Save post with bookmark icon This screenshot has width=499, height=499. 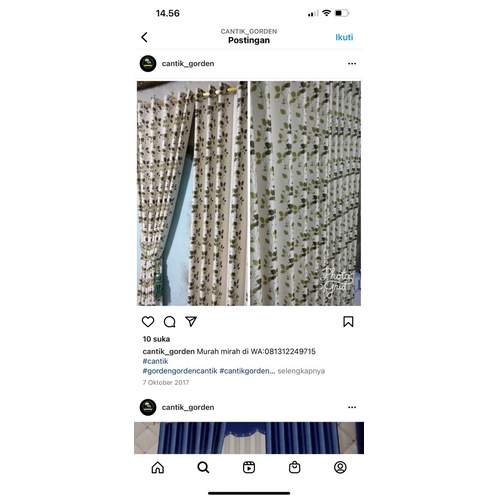348,322
